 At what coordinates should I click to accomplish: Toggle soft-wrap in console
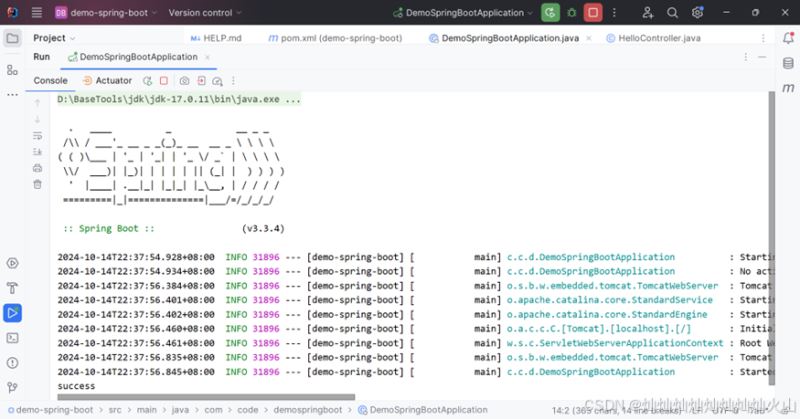[x=37, y=136]
